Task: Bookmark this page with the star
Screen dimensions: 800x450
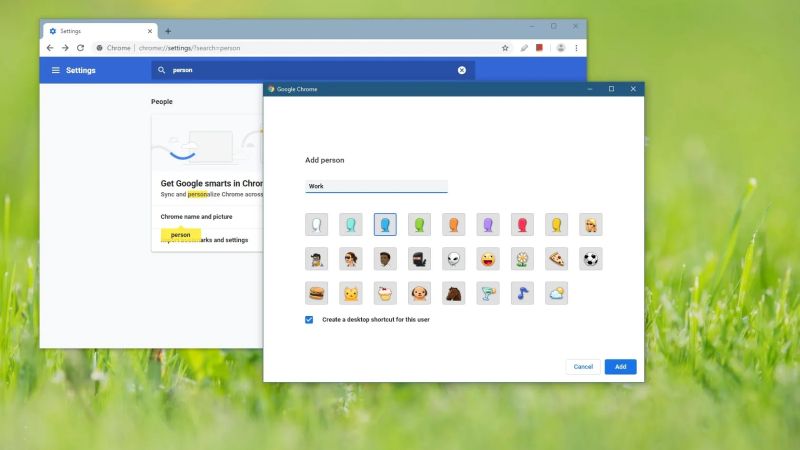Action: pos(505,48)
